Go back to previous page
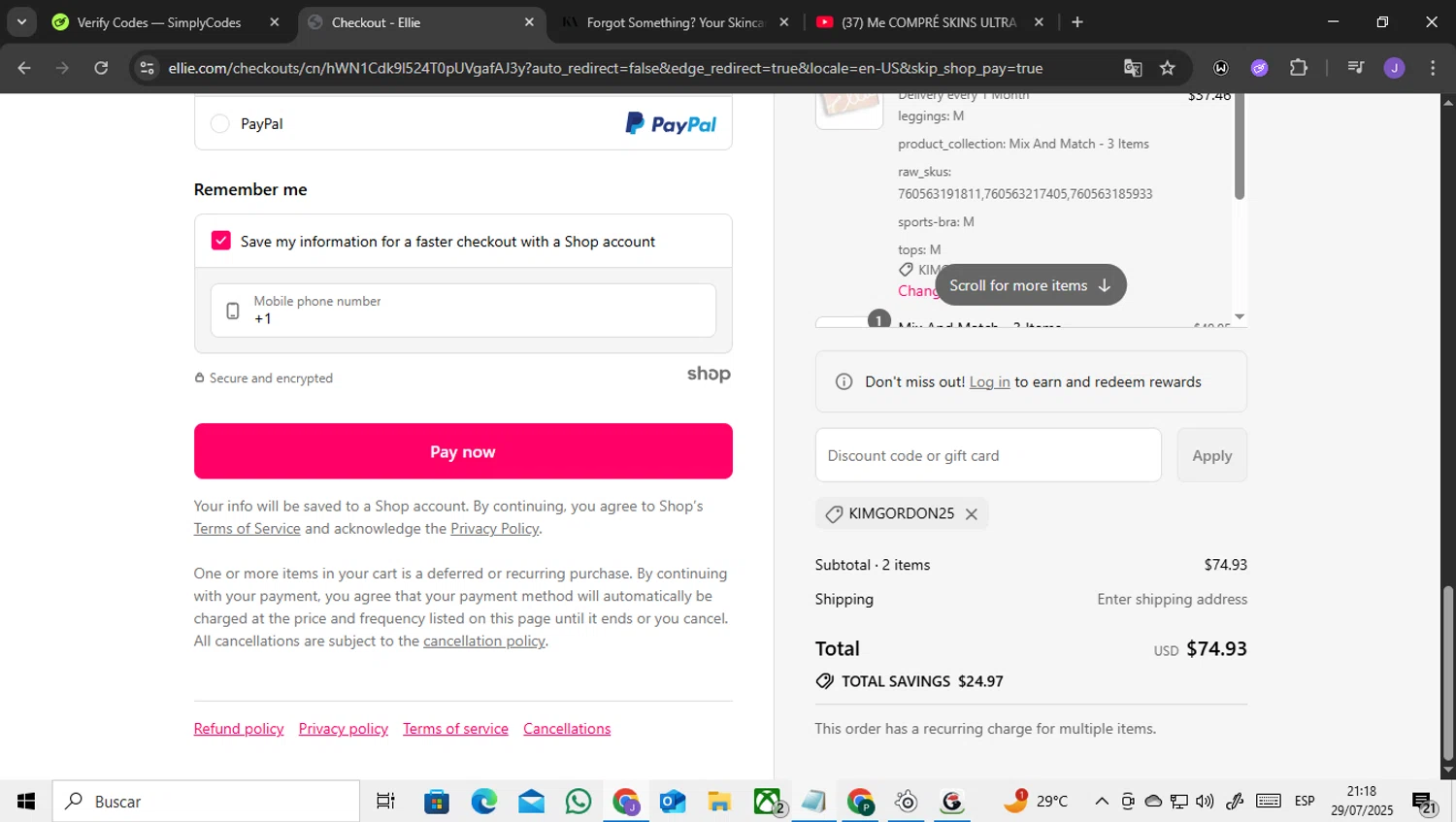 (x=24, y=68)
